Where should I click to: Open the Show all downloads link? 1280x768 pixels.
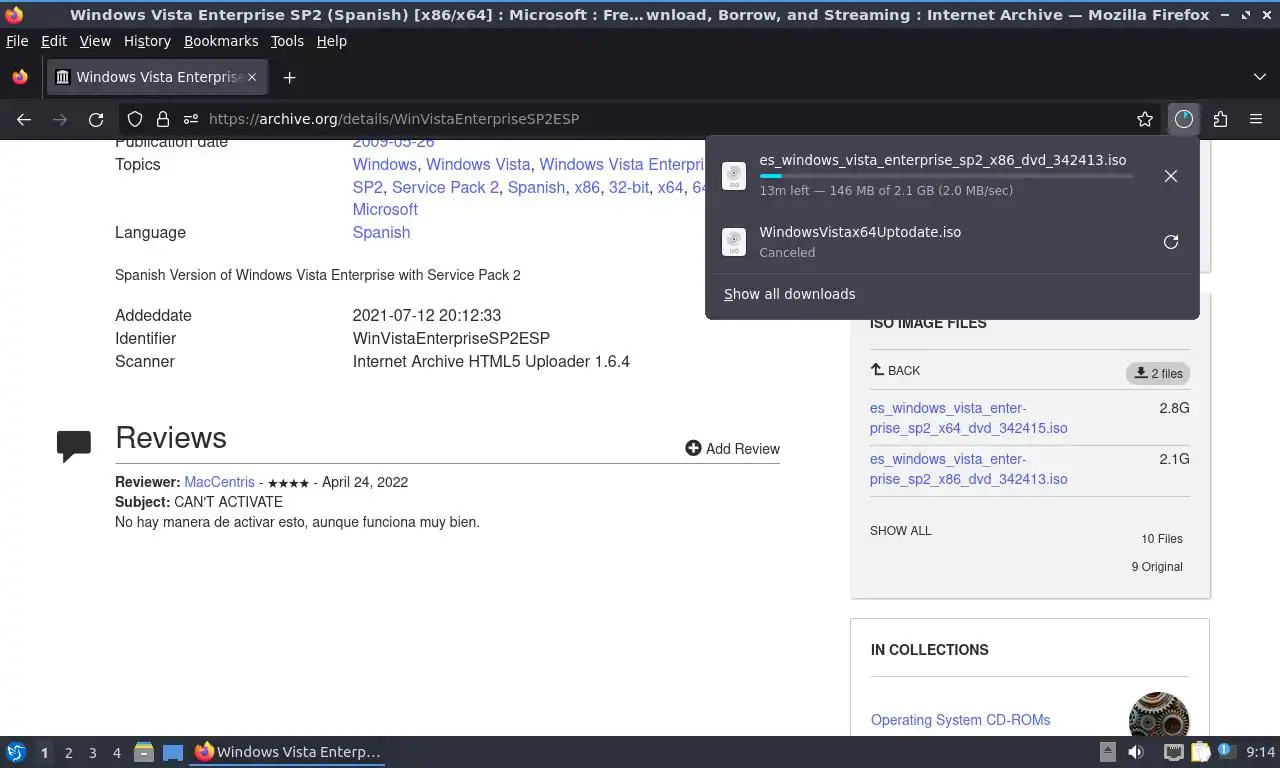coord(789,294)
